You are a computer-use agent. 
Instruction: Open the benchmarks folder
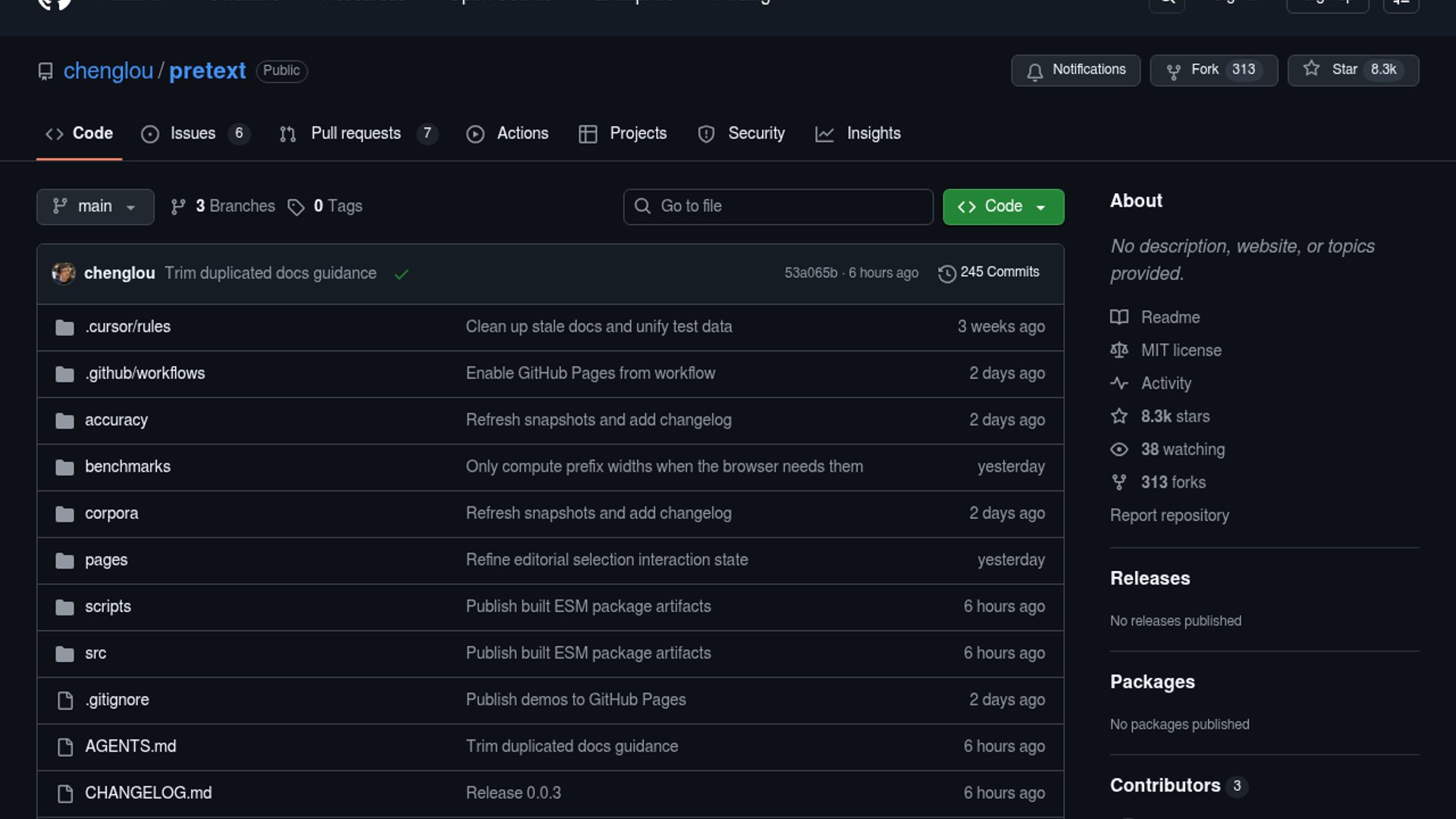[x=127, y=466]
